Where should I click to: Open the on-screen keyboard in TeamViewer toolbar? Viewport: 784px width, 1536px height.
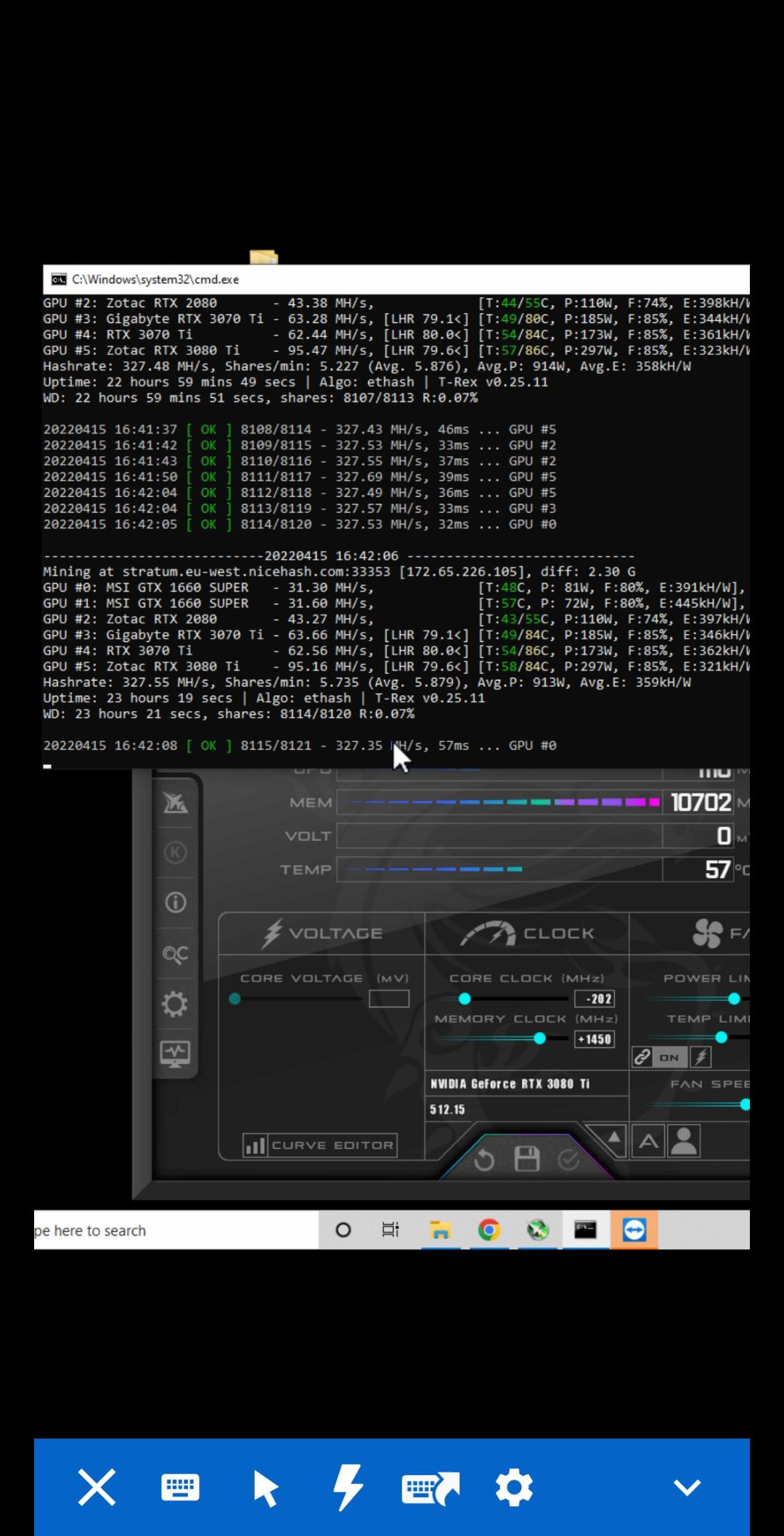point(180,1487)
